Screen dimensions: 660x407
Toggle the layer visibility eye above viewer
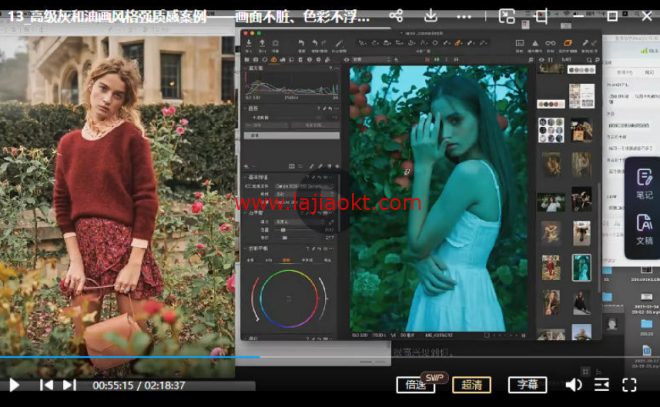[x=346, y=60]
